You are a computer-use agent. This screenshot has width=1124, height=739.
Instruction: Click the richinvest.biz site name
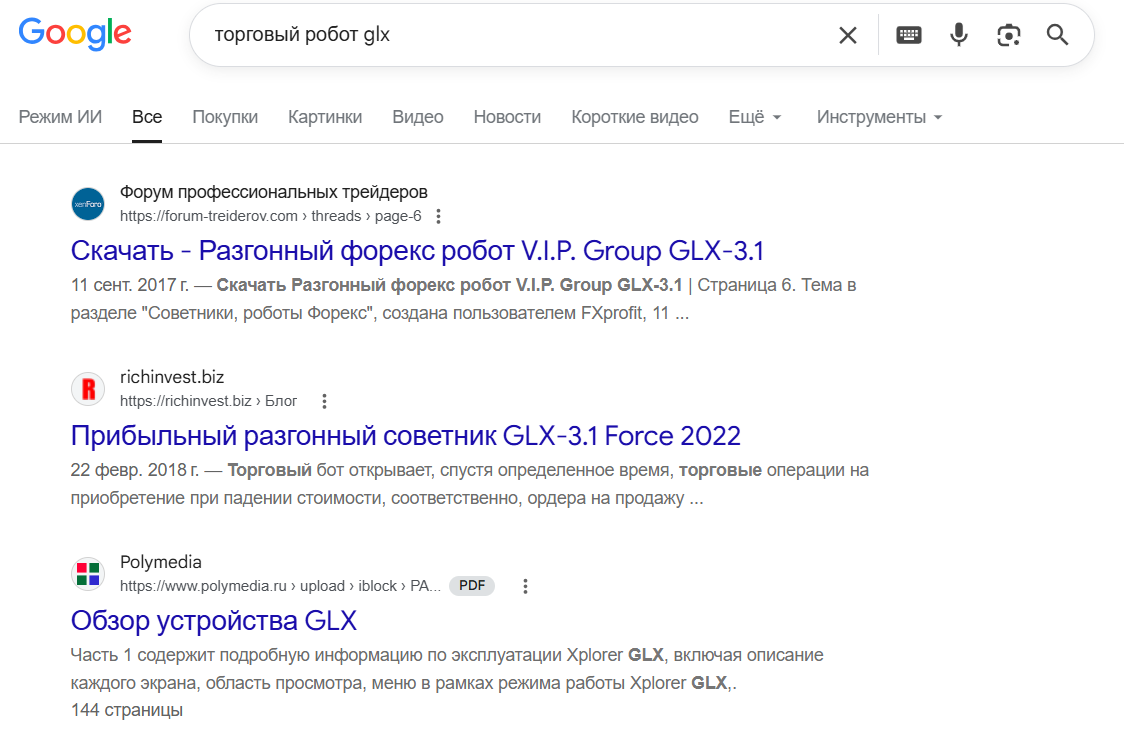pos(172,377)
